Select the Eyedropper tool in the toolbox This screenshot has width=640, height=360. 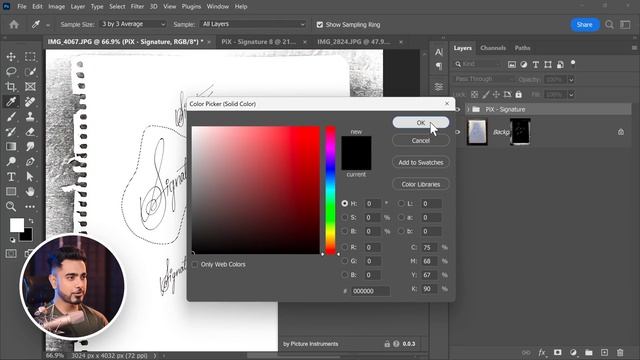point(11,102)
